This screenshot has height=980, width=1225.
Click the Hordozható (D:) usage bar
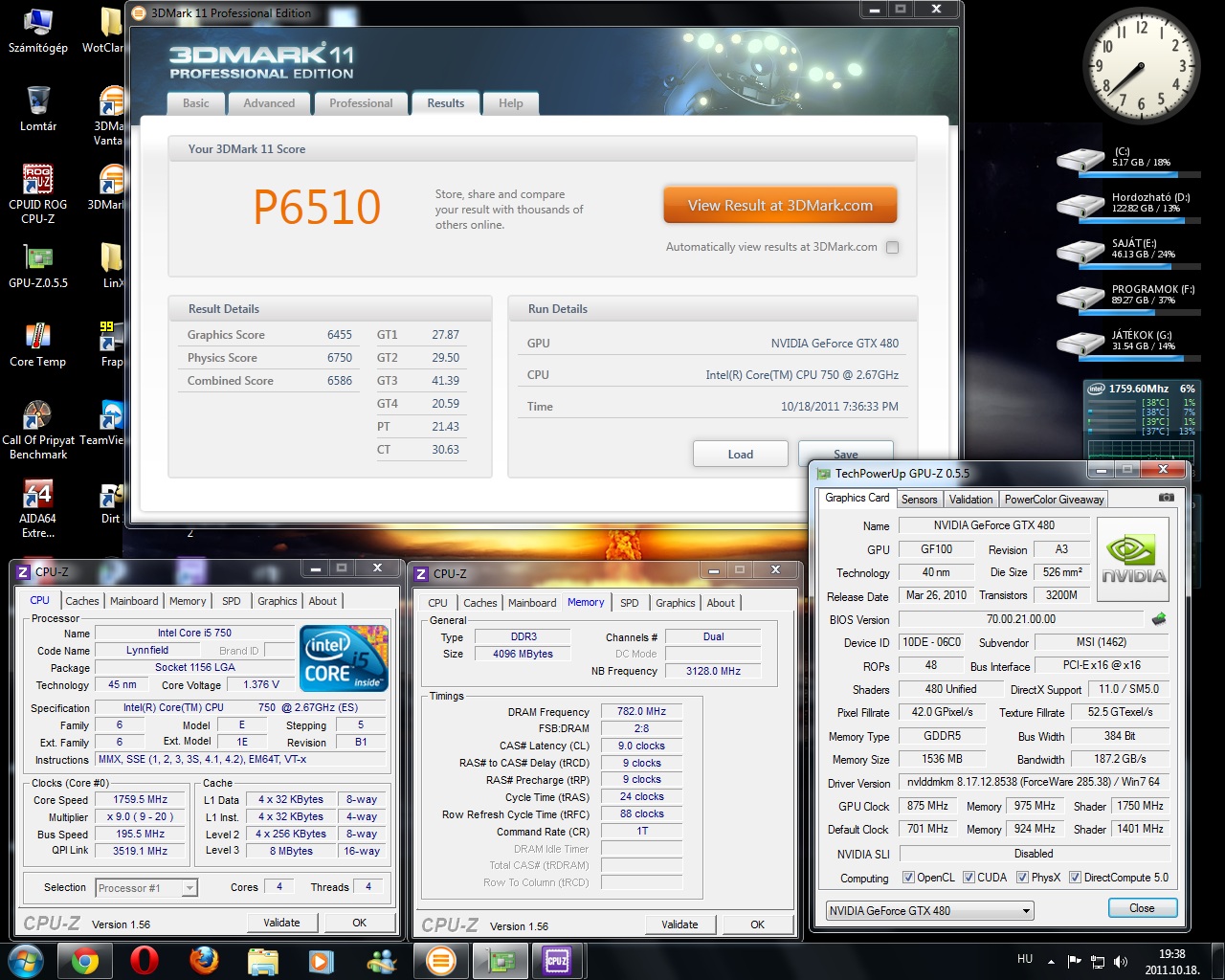point(1139,219)
